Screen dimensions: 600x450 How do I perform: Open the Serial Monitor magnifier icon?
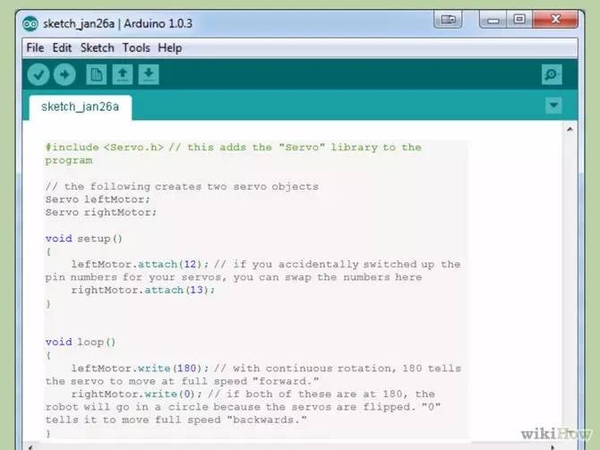coord(552,75)
